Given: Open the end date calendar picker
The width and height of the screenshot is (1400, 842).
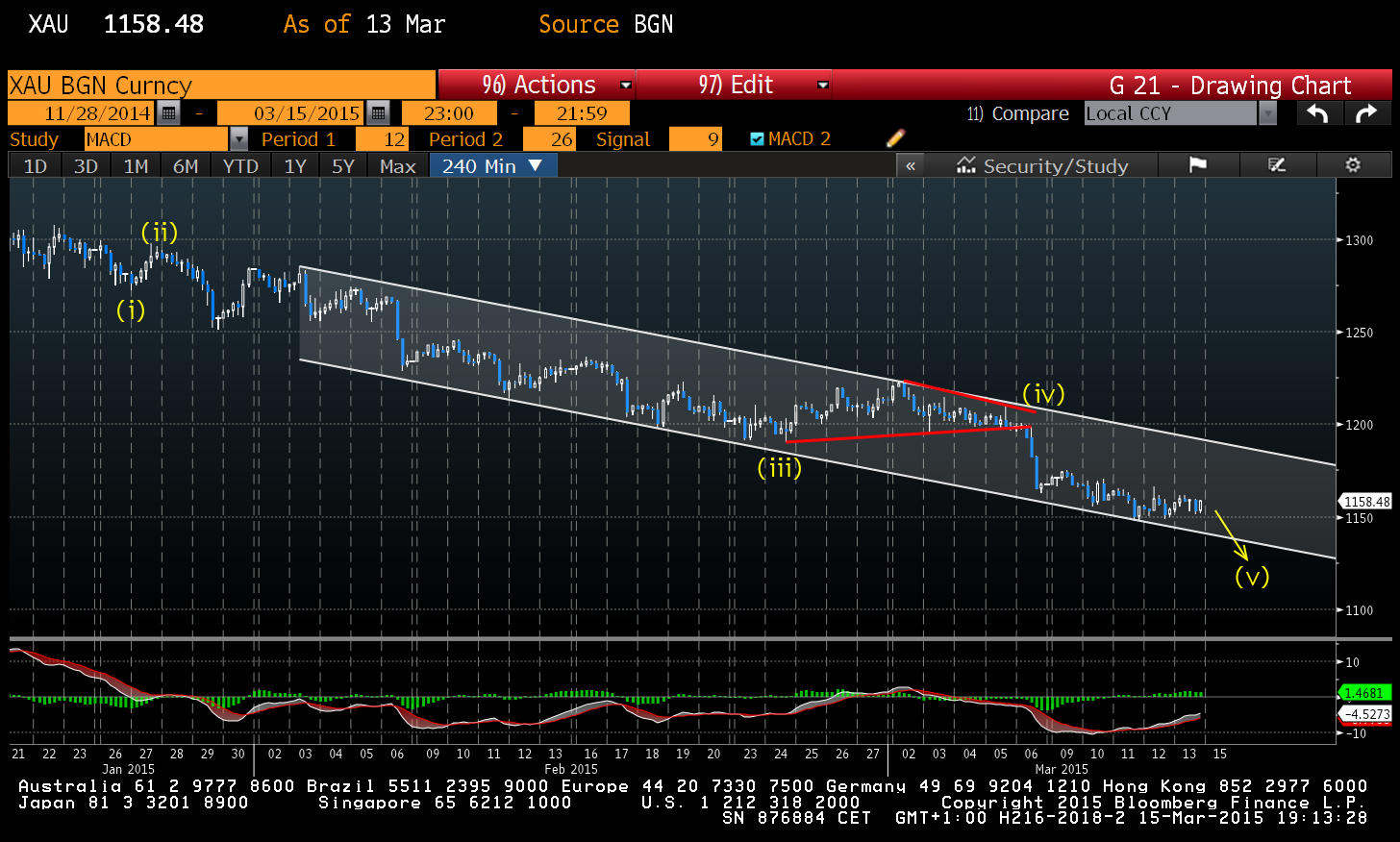Looking at the screenshot, I should click(x=378, y=113).
